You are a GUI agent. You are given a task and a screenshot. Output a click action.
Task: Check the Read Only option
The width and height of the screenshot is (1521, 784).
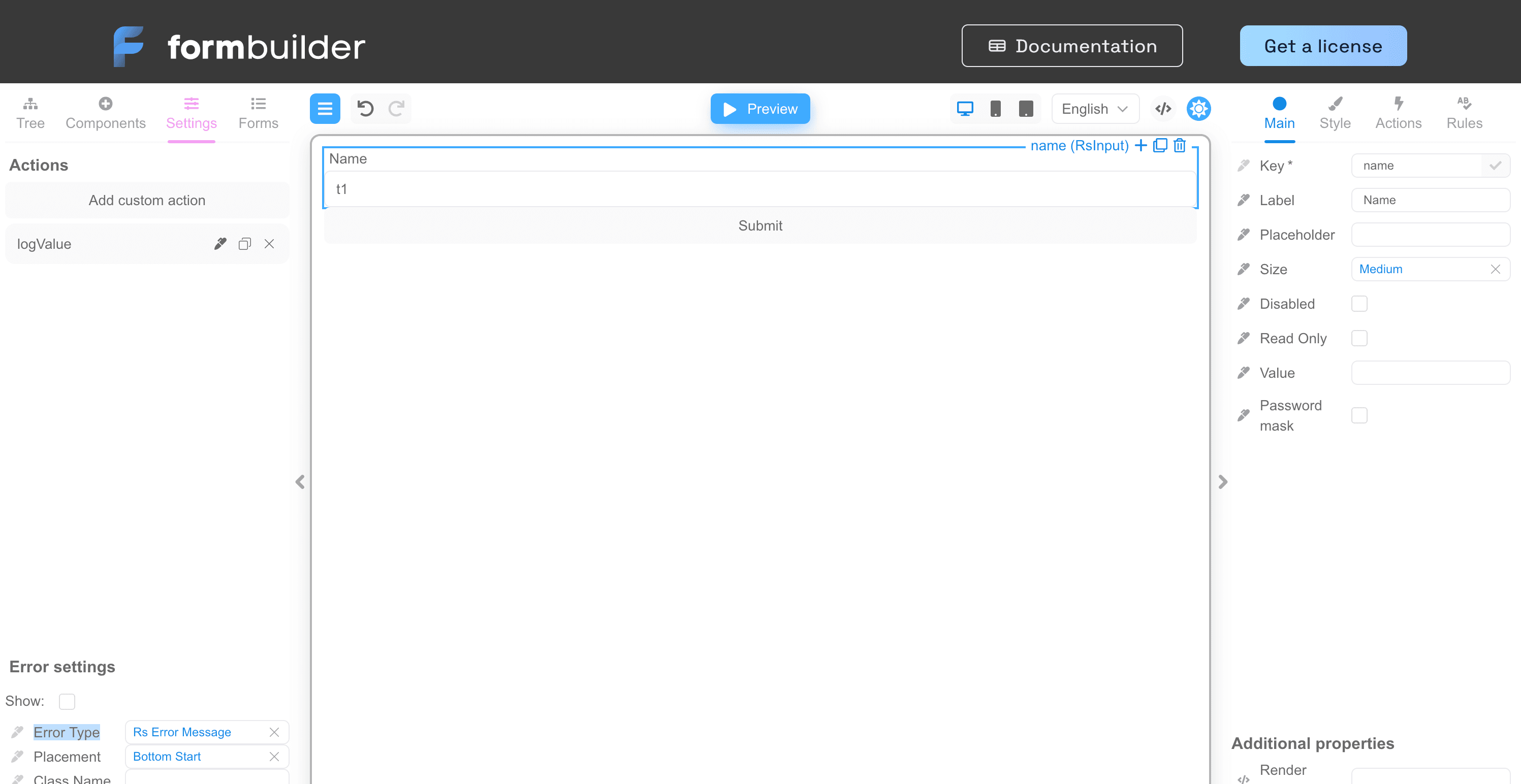pyautogui.click(x=1358, y=338)
